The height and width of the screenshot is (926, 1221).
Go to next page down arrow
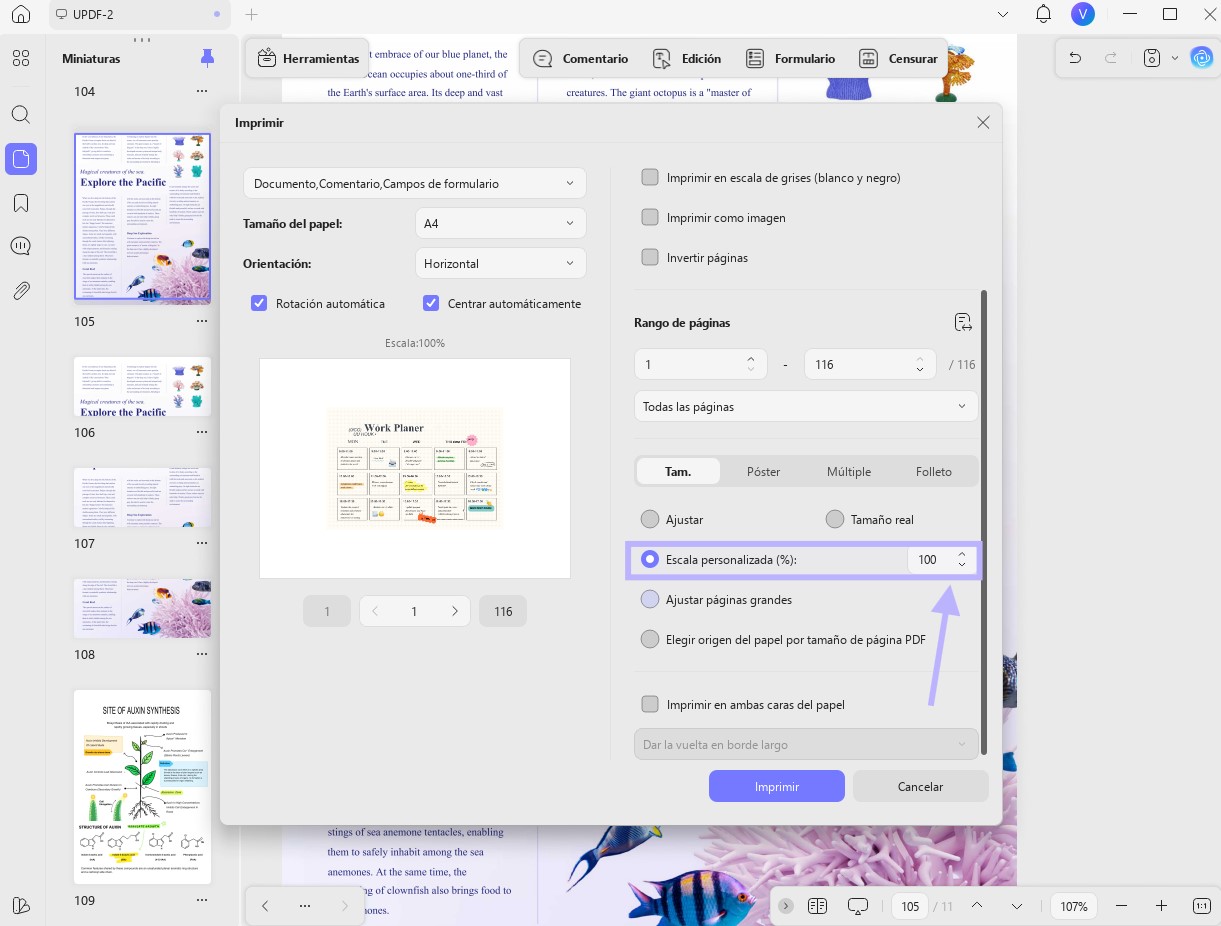coord(1017,906)
